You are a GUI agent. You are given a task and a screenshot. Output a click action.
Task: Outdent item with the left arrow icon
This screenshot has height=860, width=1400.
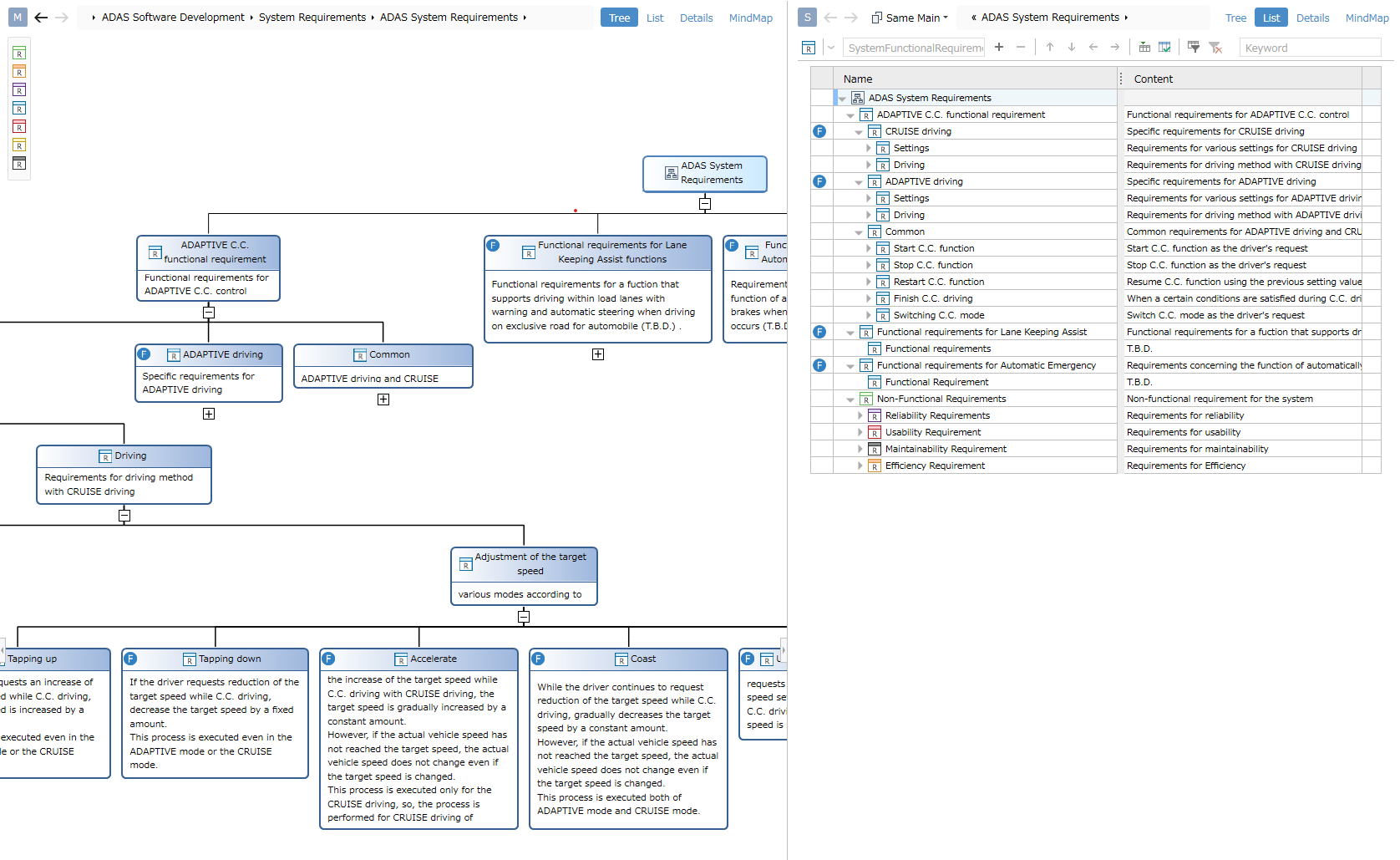pyautogui.click(x=1093, y=47)
